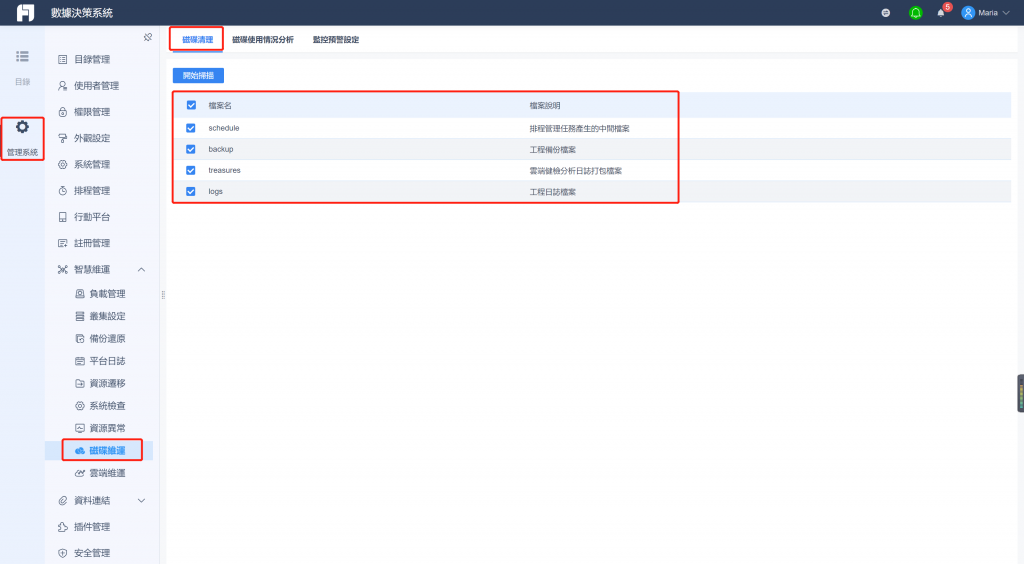Image resolution: width=1024 pixels, height=564 pixels.
Task: Select the logs file name text
Action: point(216,191)
